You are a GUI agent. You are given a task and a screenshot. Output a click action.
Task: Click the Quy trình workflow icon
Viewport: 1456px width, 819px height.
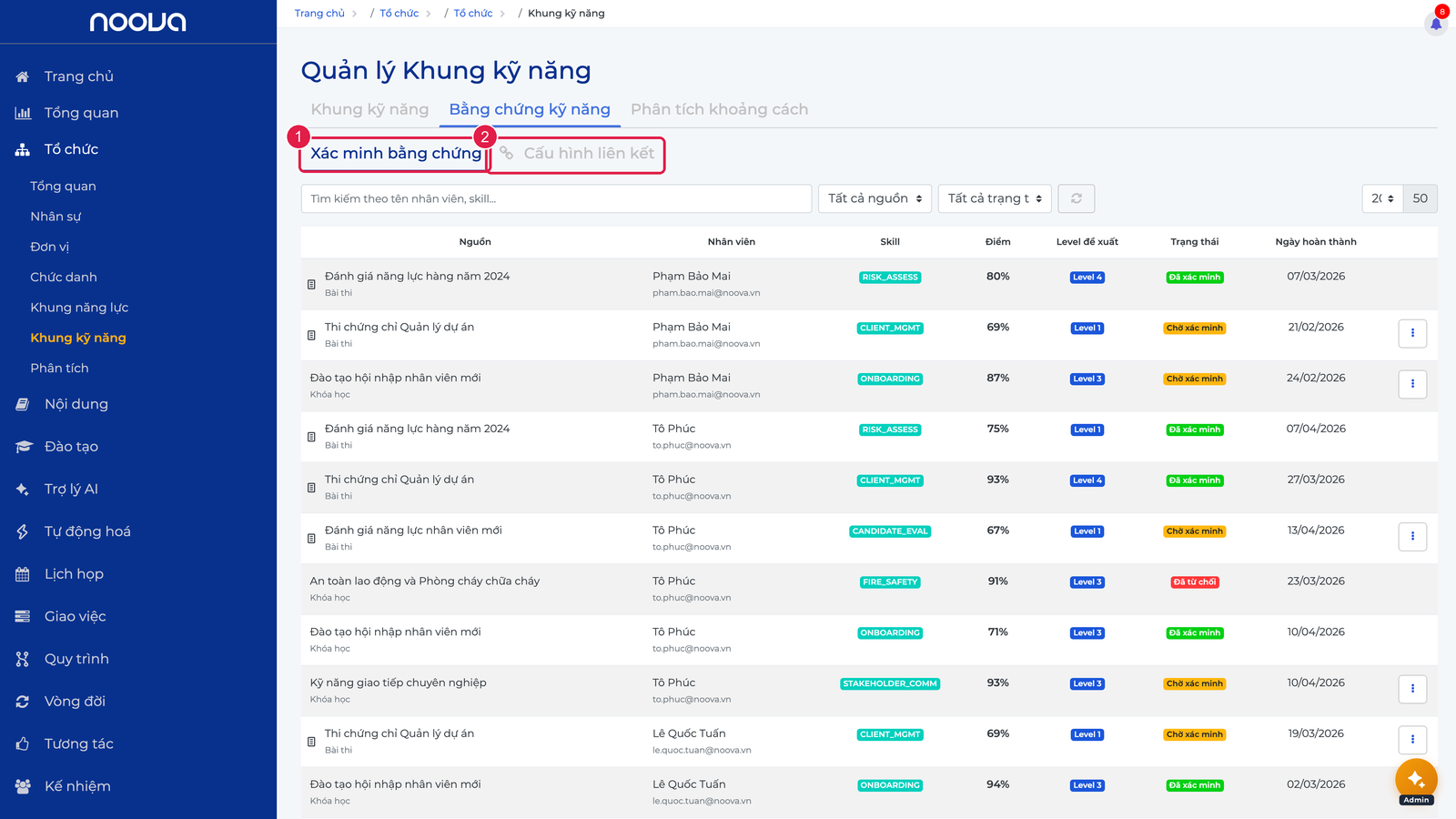pos(23,659)
